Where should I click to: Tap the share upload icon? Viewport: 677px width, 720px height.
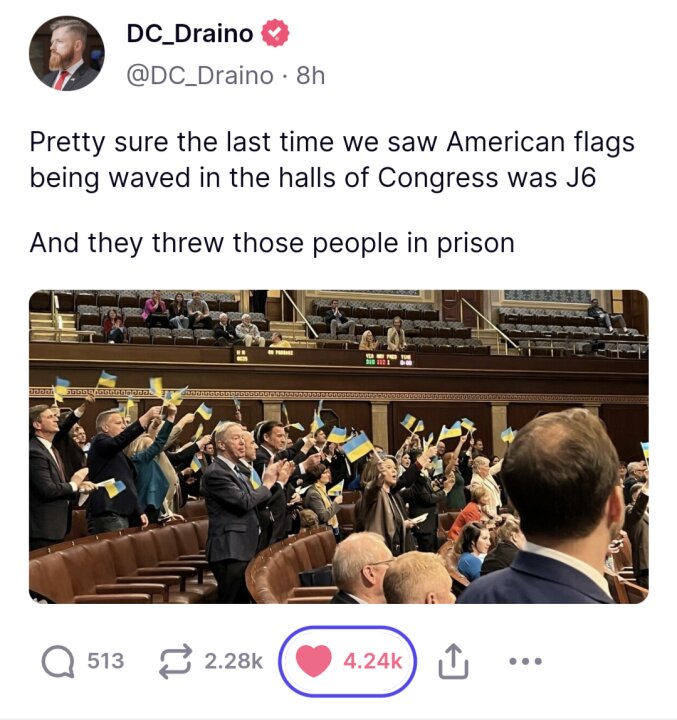point(453,661)
